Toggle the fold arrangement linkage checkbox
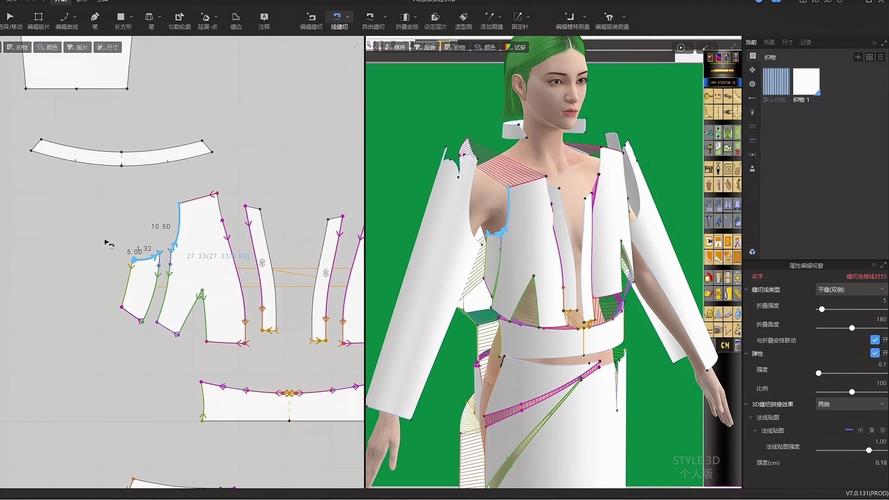Screen dimensions: 889x500 click(x=875, y=340)
